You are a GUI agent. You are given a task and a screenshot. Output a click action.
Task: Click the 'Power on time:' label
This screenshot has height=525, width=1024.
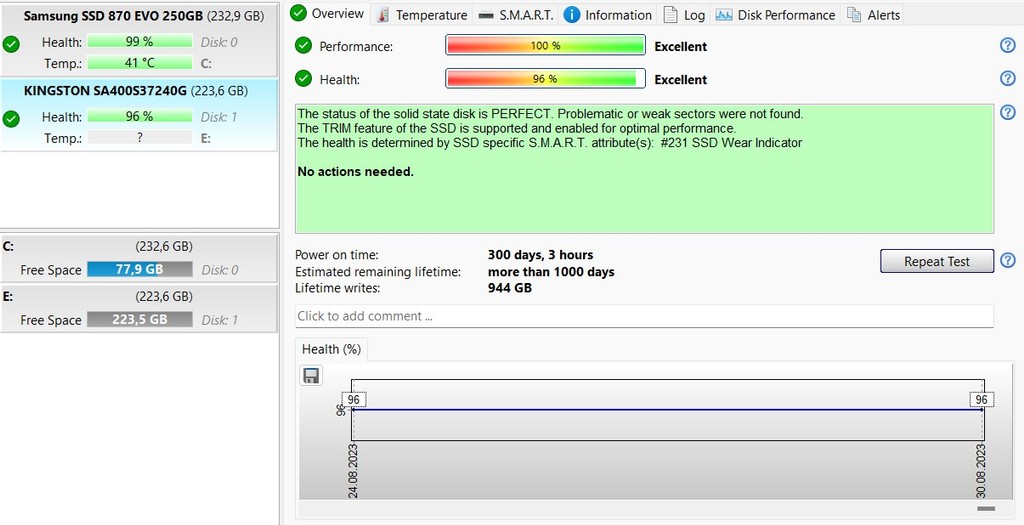point(337,255)
